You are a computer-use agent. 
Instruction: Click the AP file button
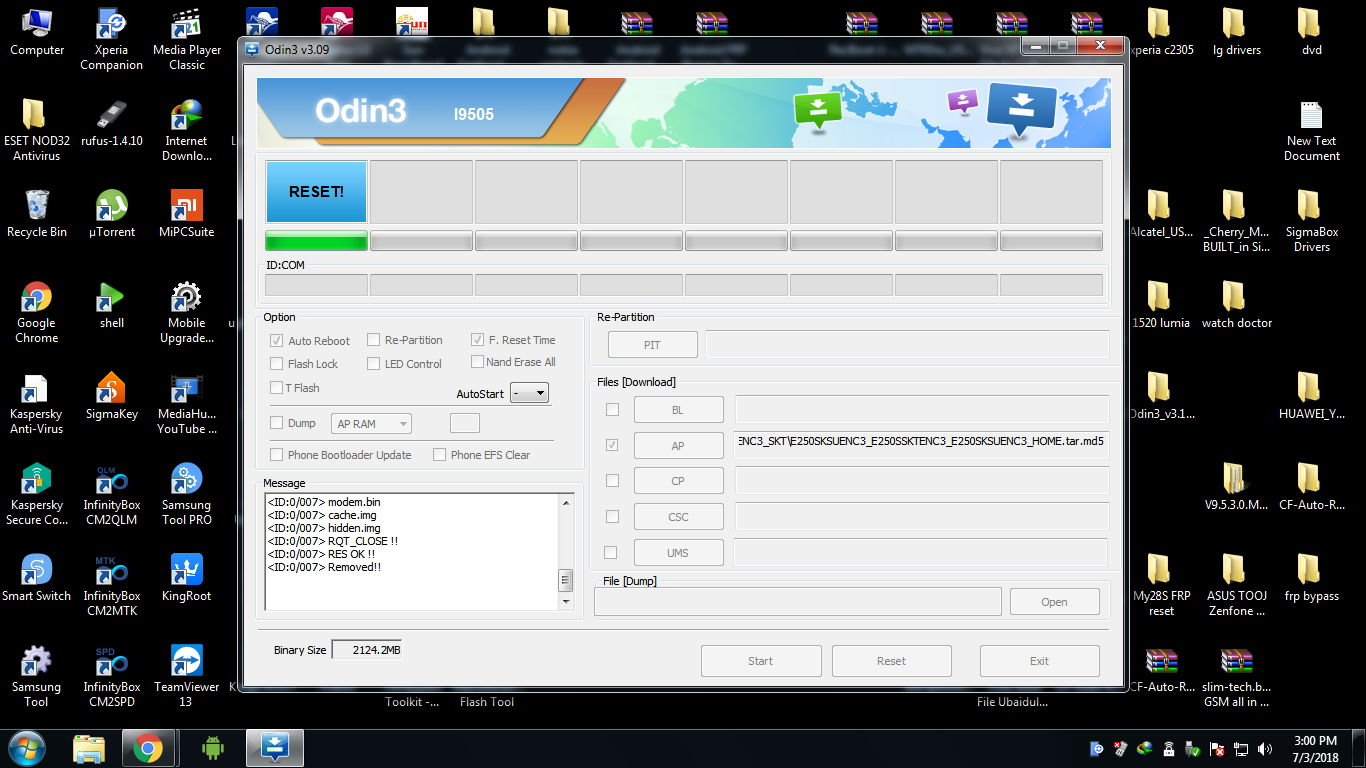coord(678,446)
